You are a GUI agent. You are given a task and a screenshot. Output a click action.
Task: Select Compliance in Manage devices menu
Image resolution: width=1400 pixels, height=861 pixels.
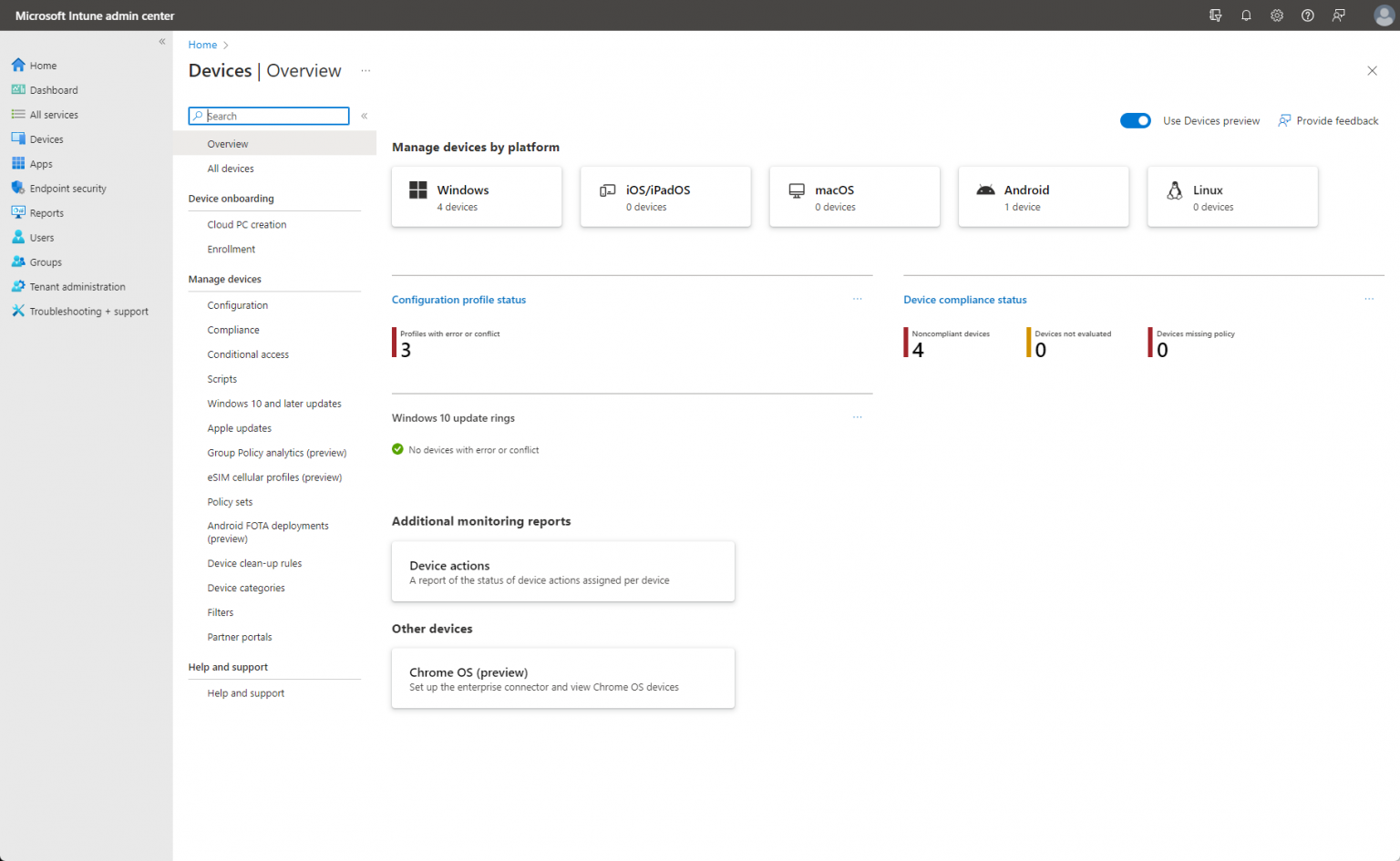coord(233,330)
